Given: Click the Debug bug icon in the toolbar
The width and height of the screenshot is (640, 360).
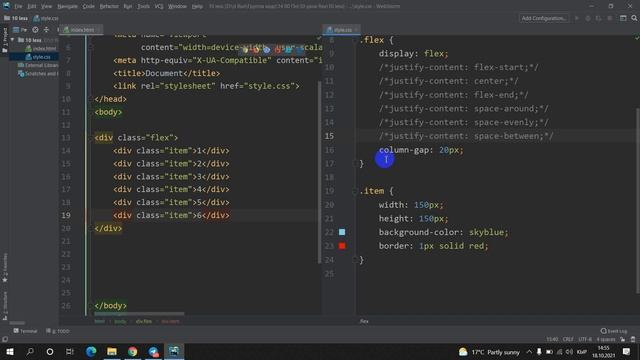Looking at the screenshot, I should (x=588, y=18).
